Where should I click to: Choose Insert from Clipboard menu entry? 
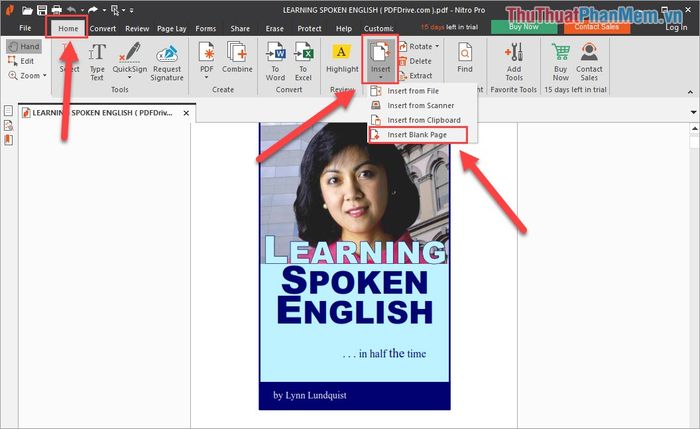point(422,121)
